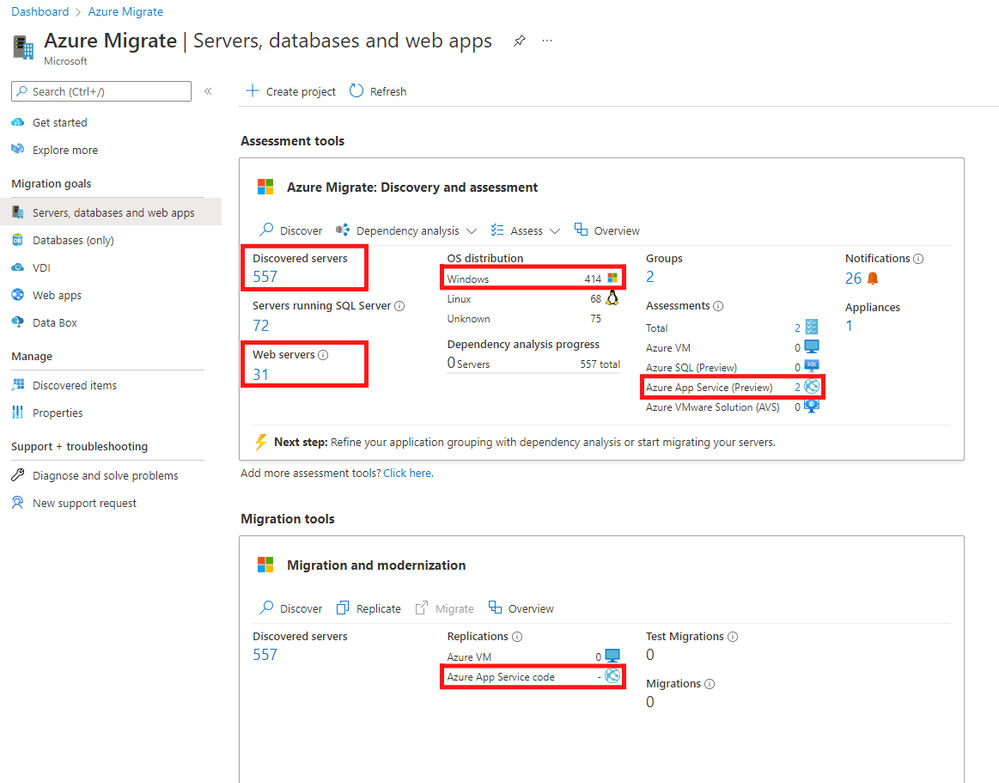Pin the Azure Migrate page to dashboard
The width and height of the screenshot is (999, 783).
click(519, 41)
